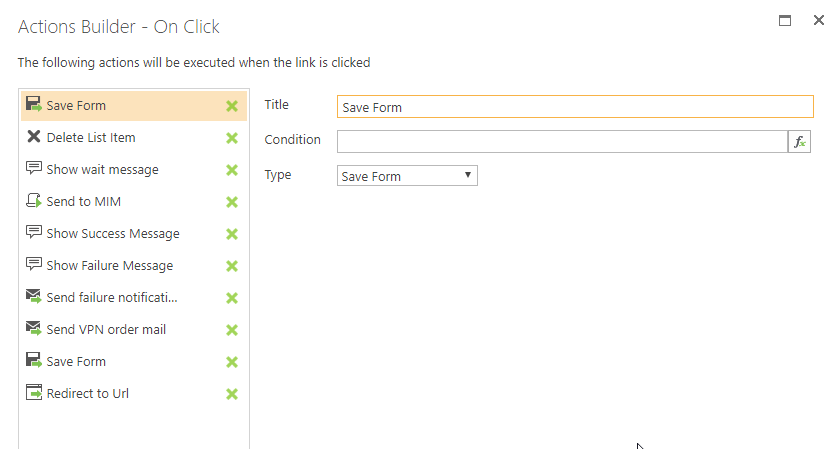This screenshot has height=449, width=839.
Task: Select the Show Failure Message action
Action: [109, 266]
